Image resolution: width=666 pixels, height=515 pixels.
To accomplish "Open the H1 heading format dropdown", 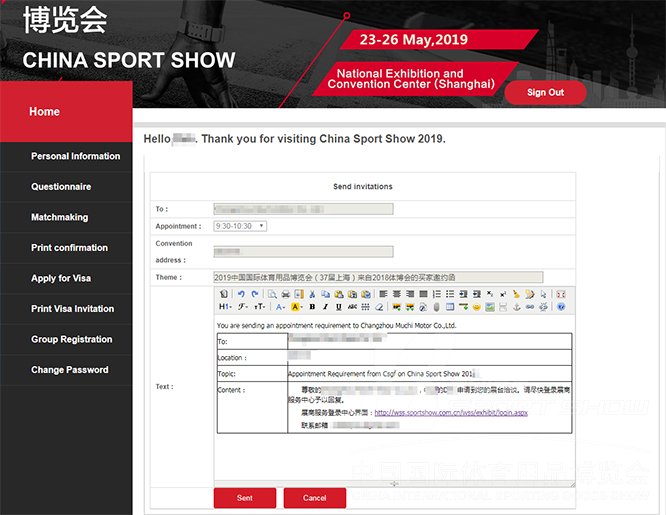I will point(225,307).
